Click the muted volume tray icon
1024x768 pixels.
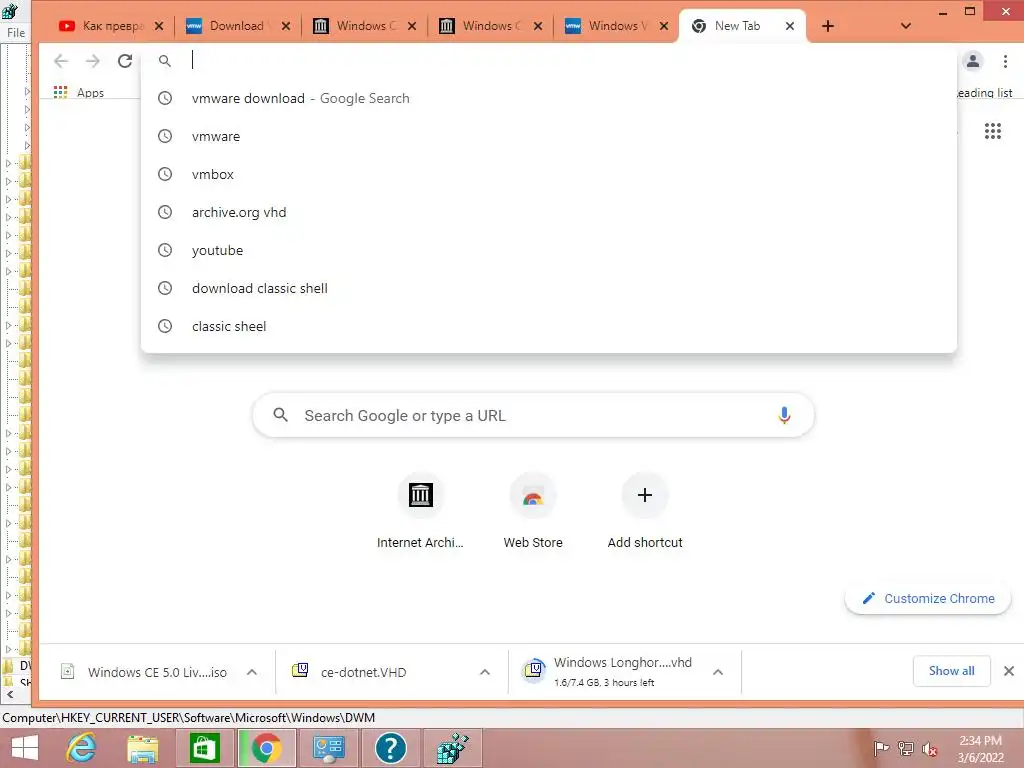930,749
